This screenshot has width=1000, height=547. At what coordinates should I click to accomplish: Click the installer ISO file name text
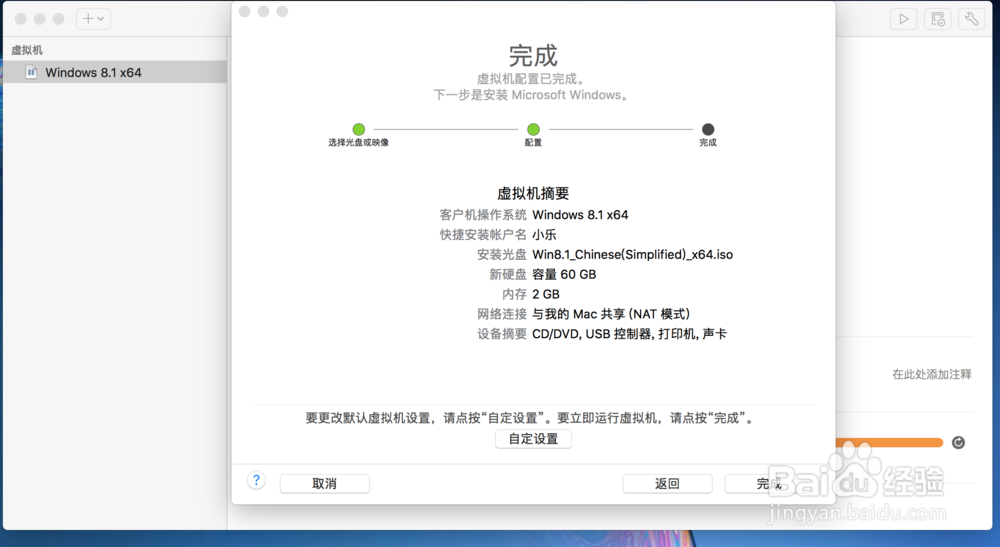[x=633, y=254]
